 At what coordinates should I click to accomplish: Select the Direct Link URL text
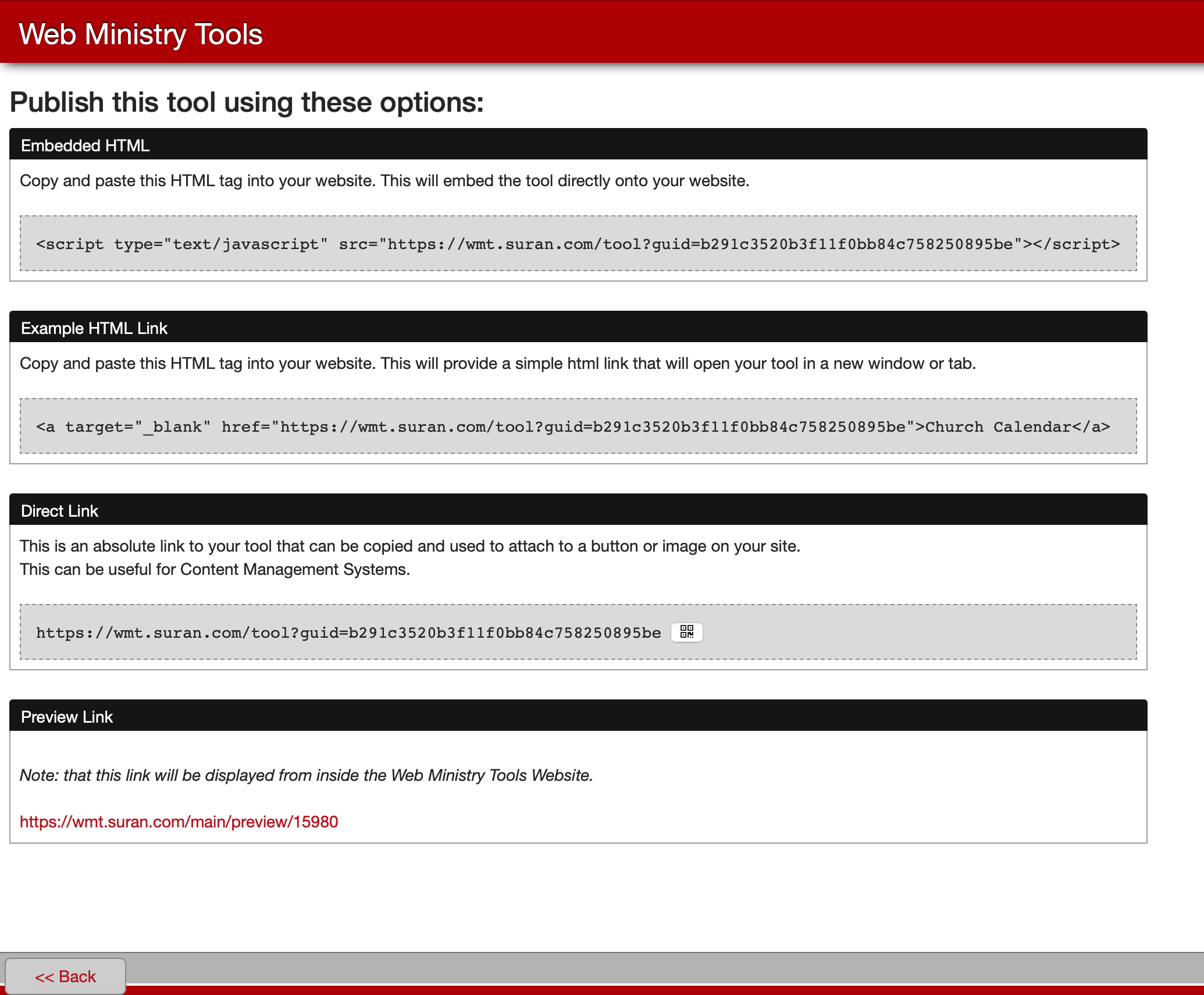coord(348,632)
